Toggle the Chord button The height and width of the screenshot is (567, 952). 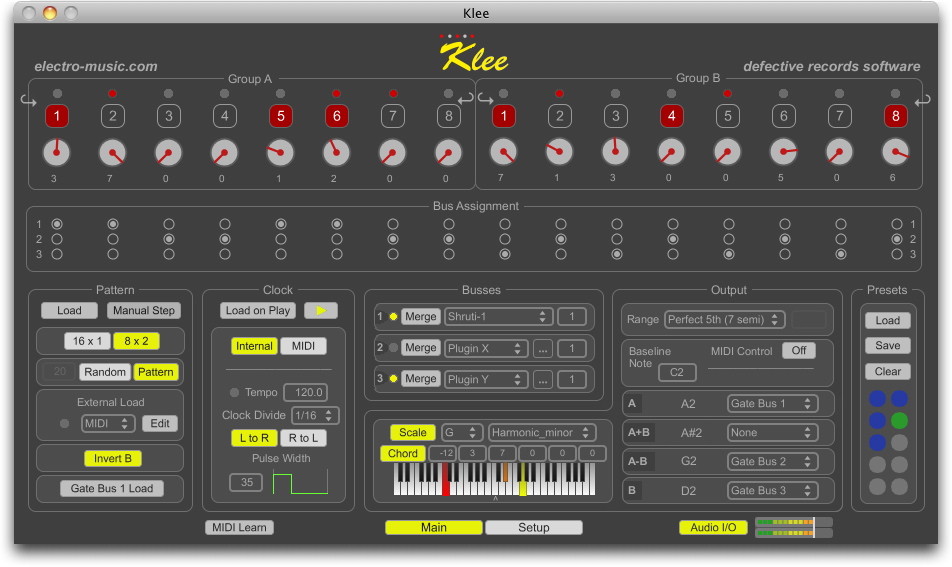pos(403,453)
